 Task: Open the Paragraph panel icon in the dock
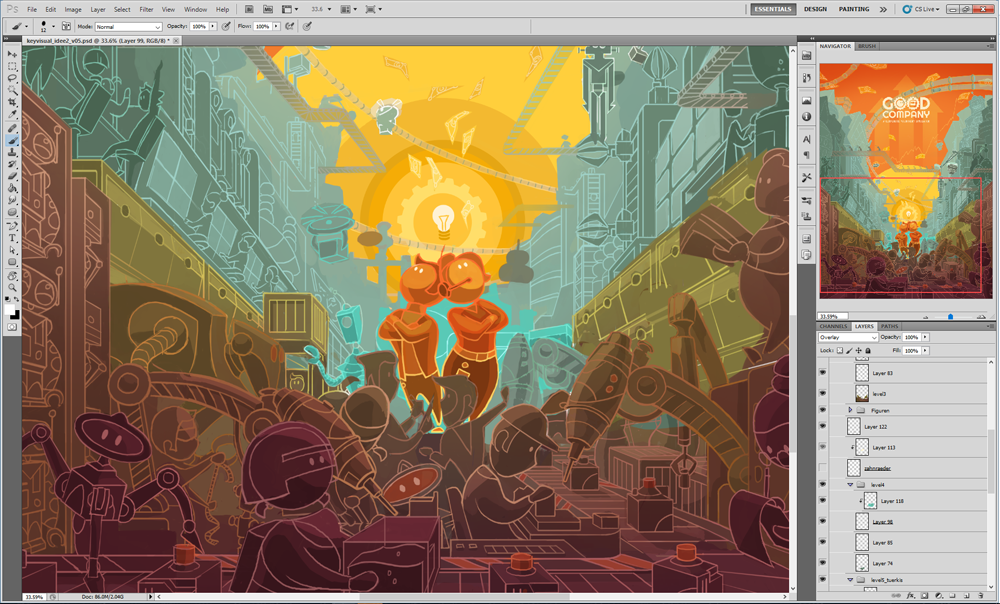pos(807,155)
